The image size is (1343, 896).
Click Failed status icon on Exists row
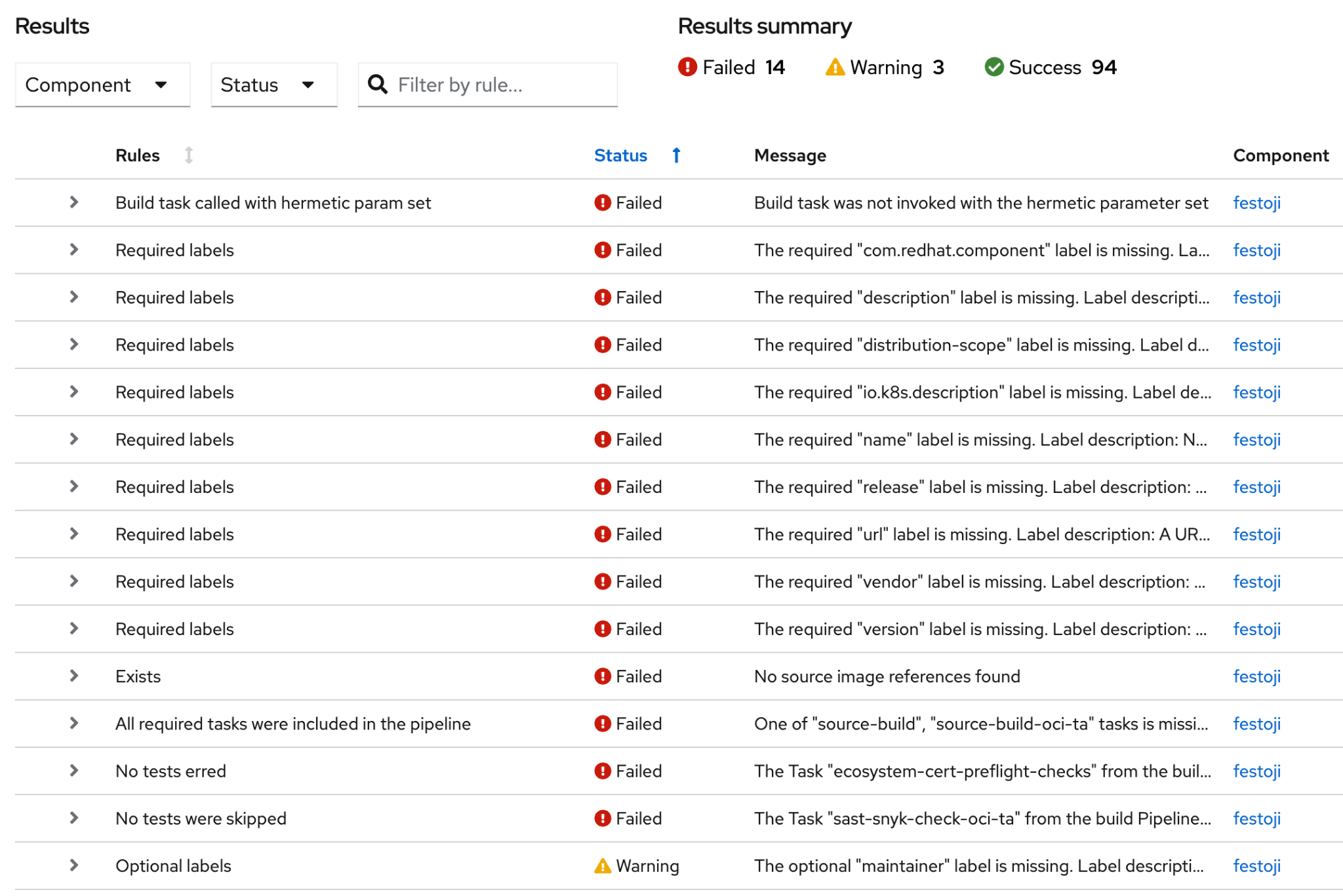(602, 676)
